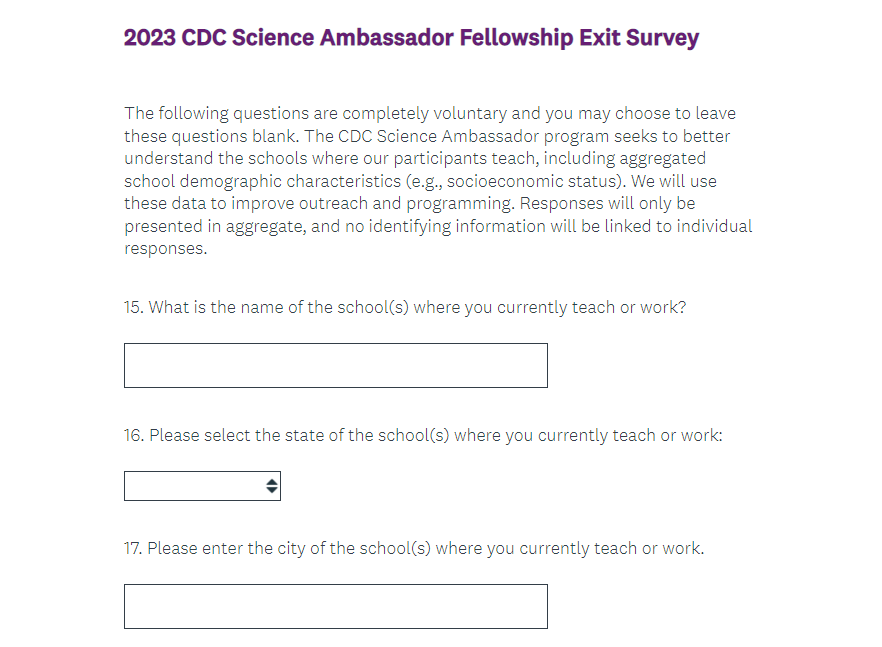Screen dimensions: 882x647
Task: Click the up-down arrow icon in state selector
Action: 272,486
